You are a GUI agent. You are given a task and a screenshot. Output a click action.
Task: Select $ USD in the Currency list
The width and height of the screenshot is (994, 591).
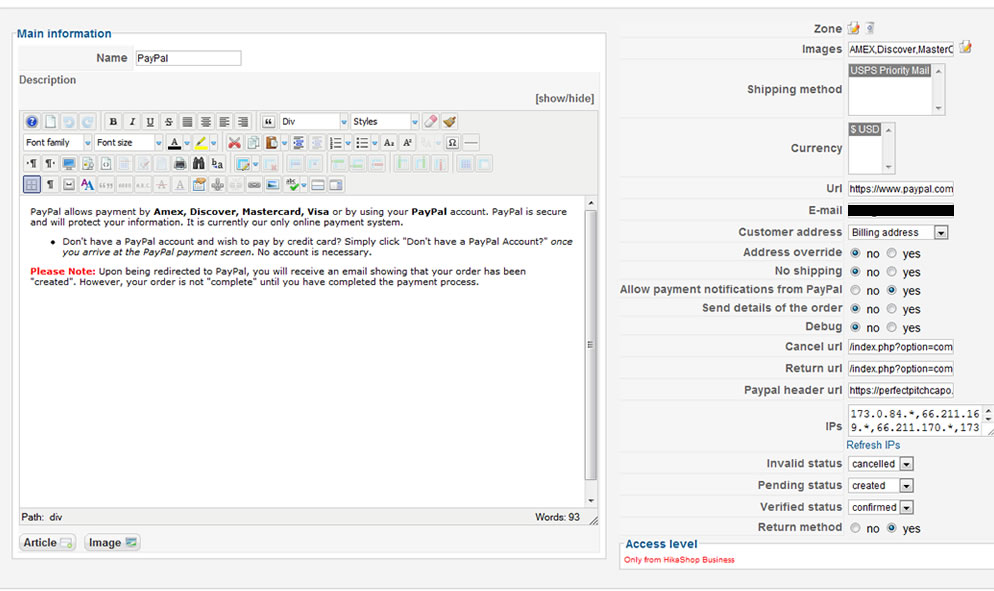865,129
